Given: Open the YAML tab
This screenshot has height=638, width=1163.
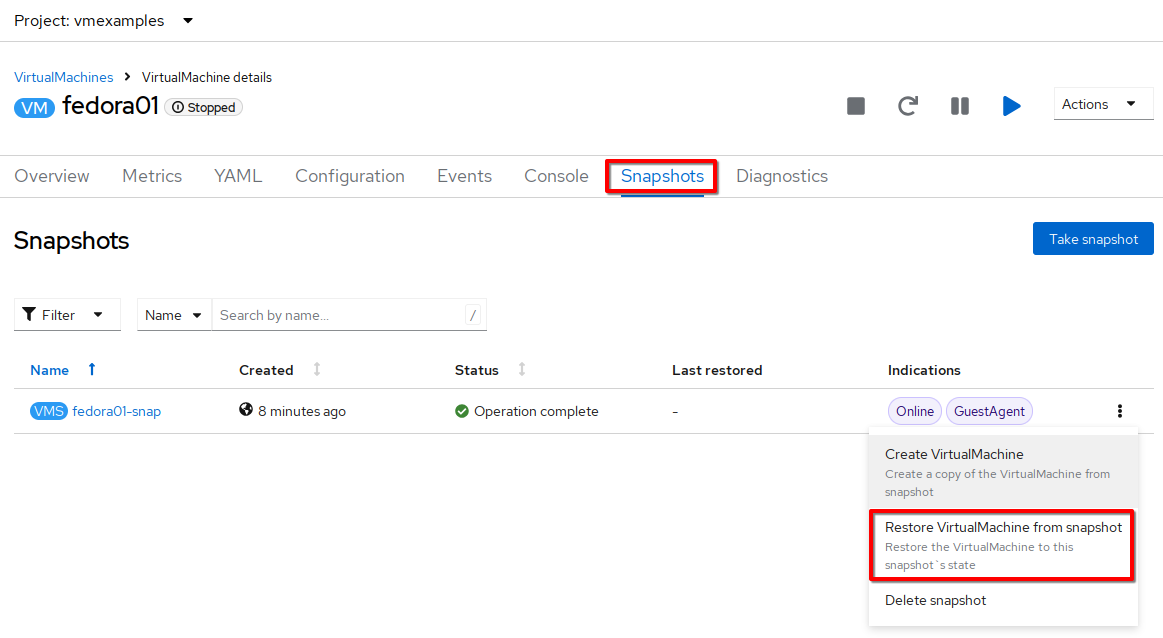Looking at the screenshot, I should [x=238, y=176].
